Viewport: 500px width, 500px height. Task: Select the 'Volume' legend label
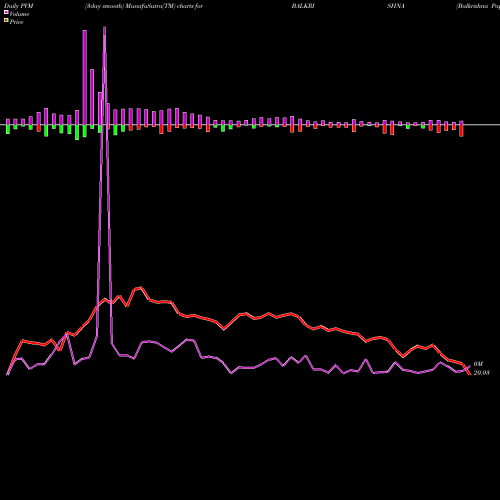point(19,14)
